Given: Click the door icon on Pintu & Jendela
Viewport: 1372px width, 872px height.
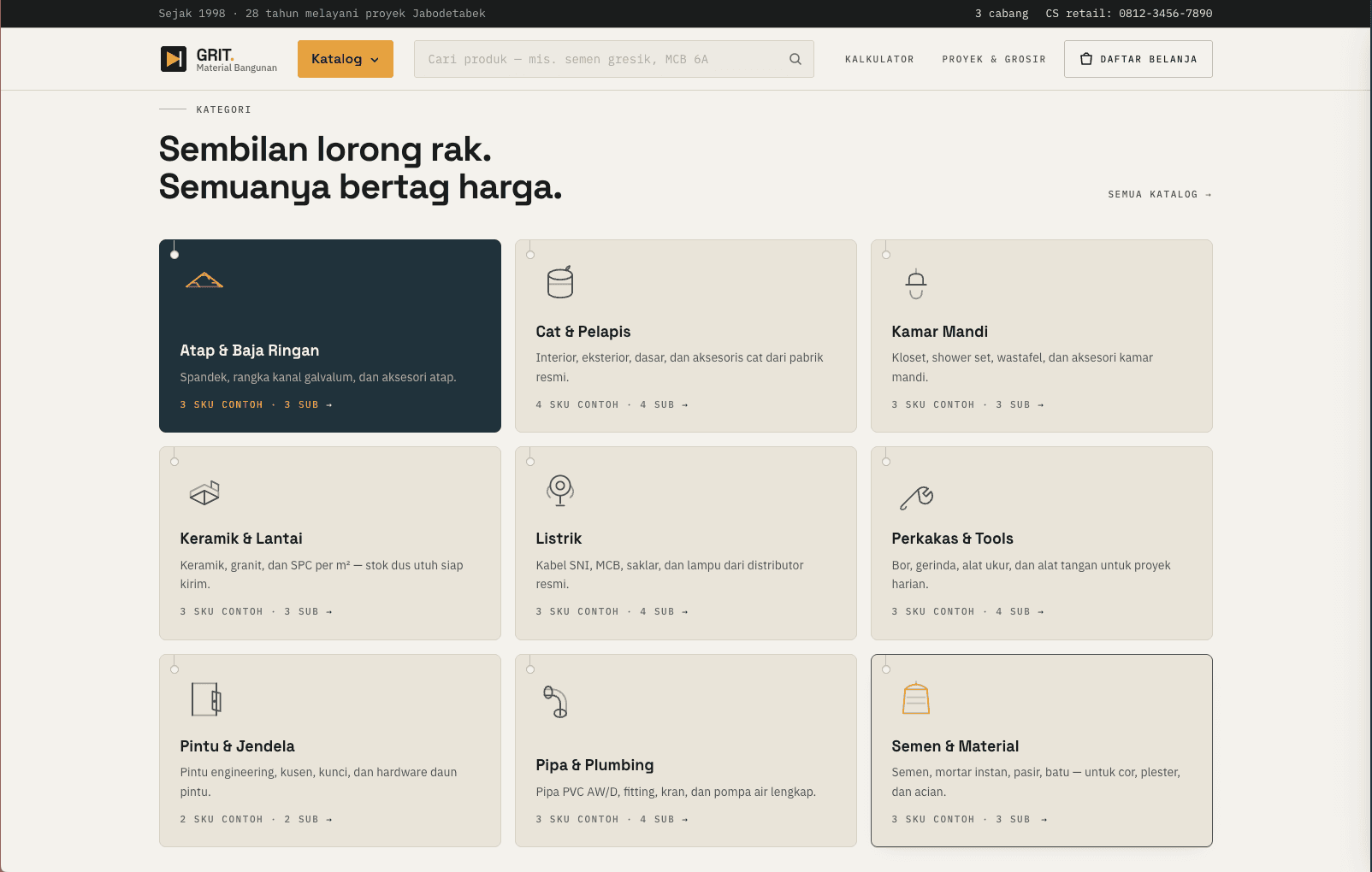Looking at the screenshot, I should click(x=206, y=699).
